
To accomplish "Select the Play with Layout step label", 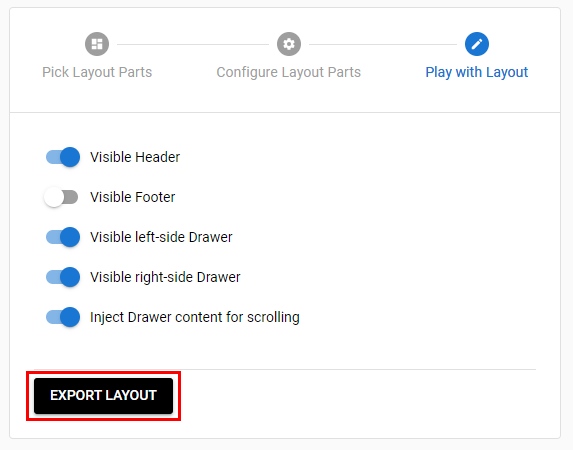I will 477,72.
